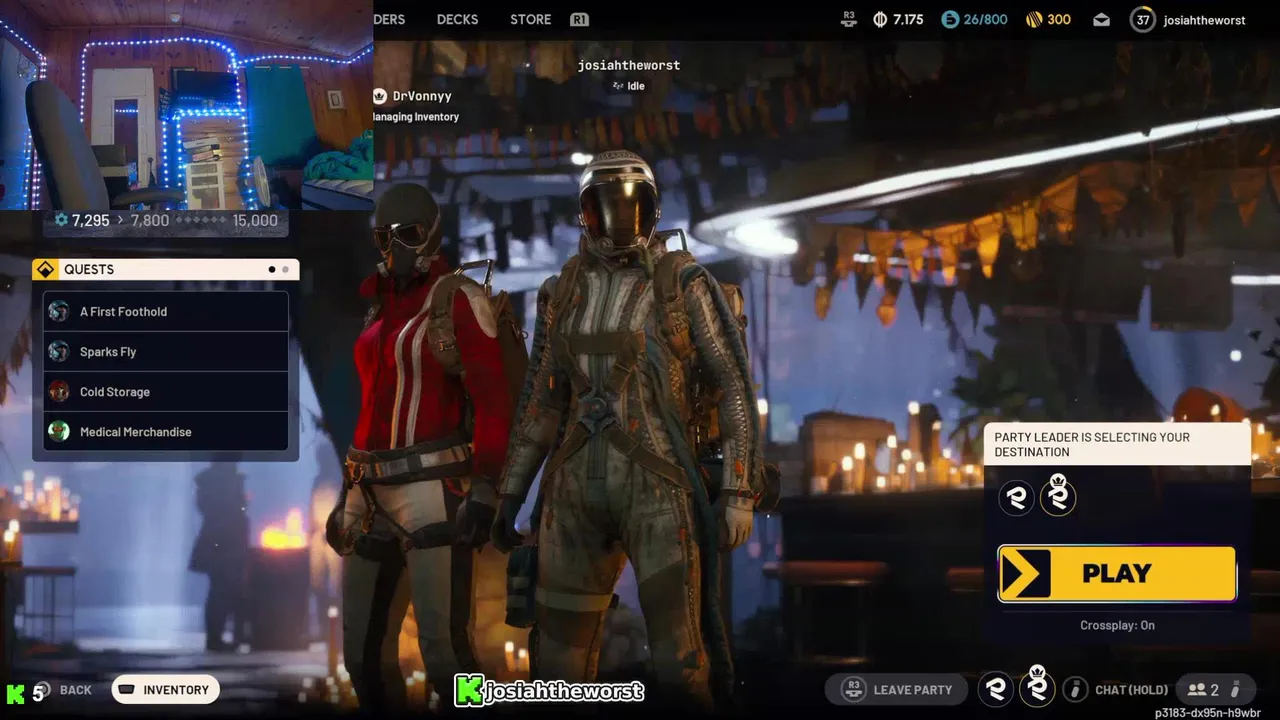Viewport: 1280px width, 720px height.
Task: Click the LEAVE PARTY button
Action: [x=896, y=689]
